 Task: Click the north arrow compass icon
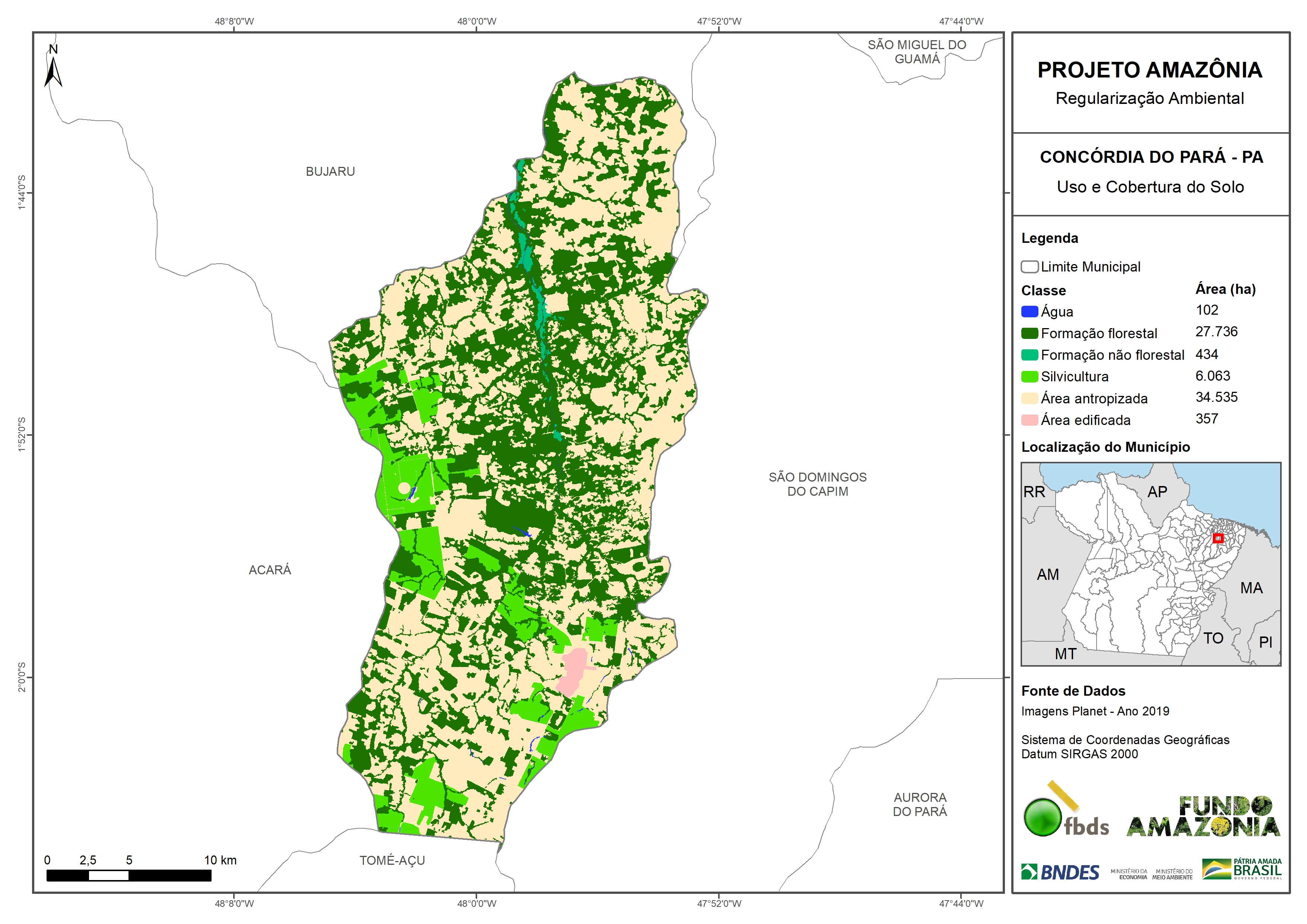tap(53, 68)
